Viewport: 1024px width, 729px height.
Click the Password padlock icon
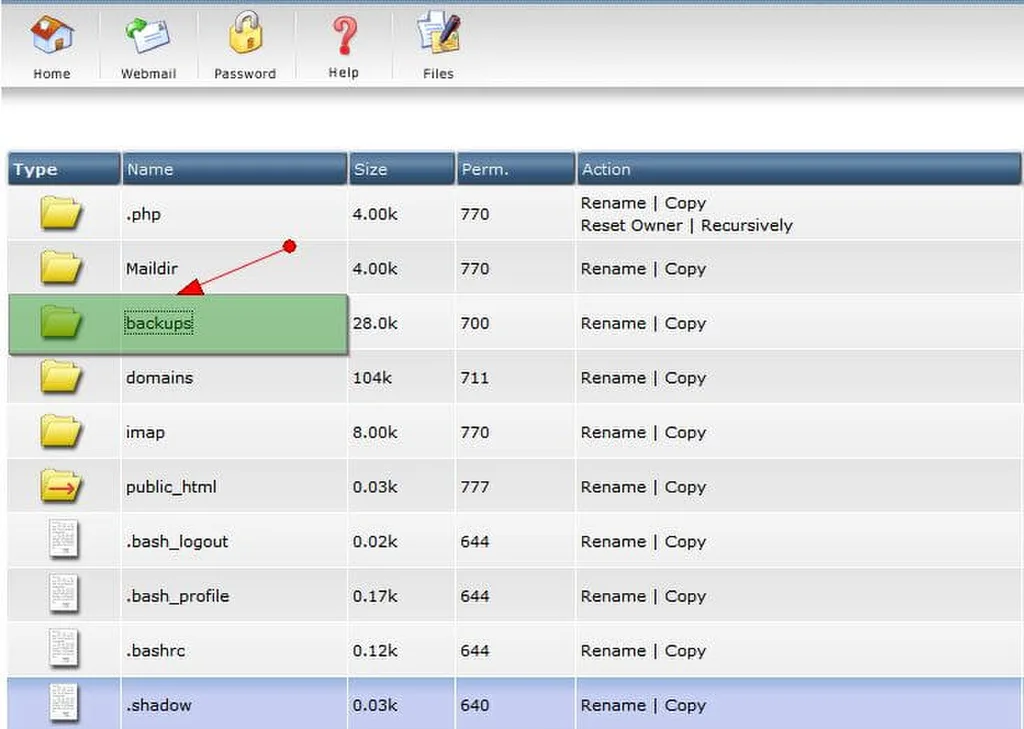[x=246, y=33]
